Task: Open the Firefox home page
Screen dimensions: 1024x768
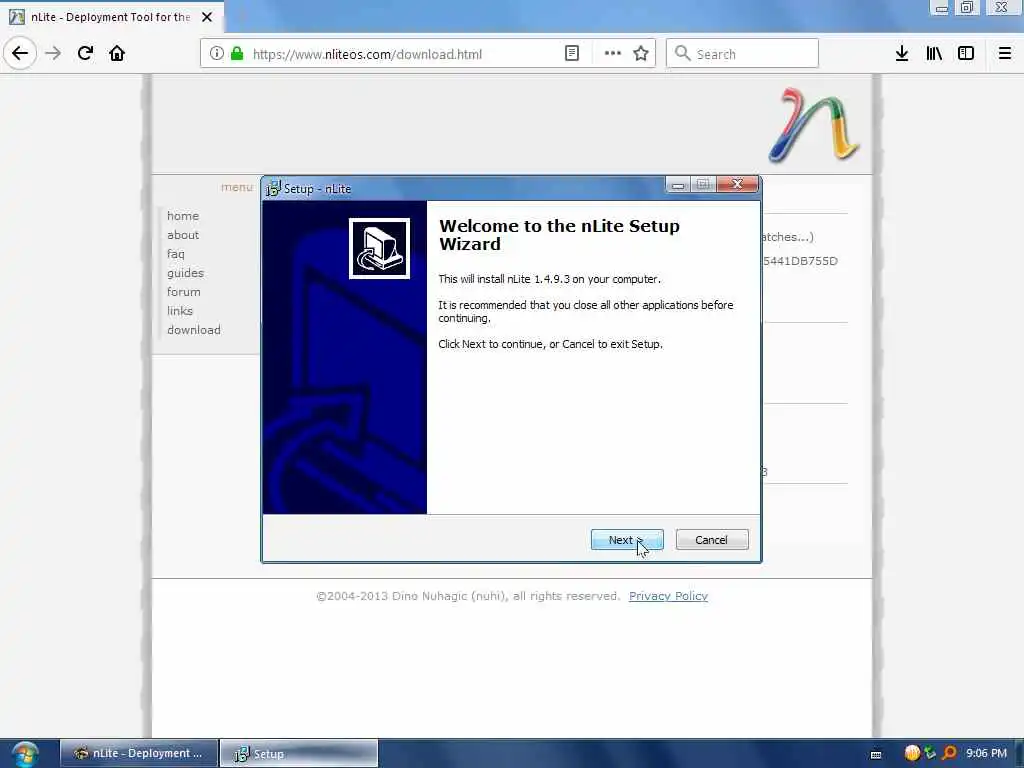Action: pyautogui.click(x=117, y=53)
